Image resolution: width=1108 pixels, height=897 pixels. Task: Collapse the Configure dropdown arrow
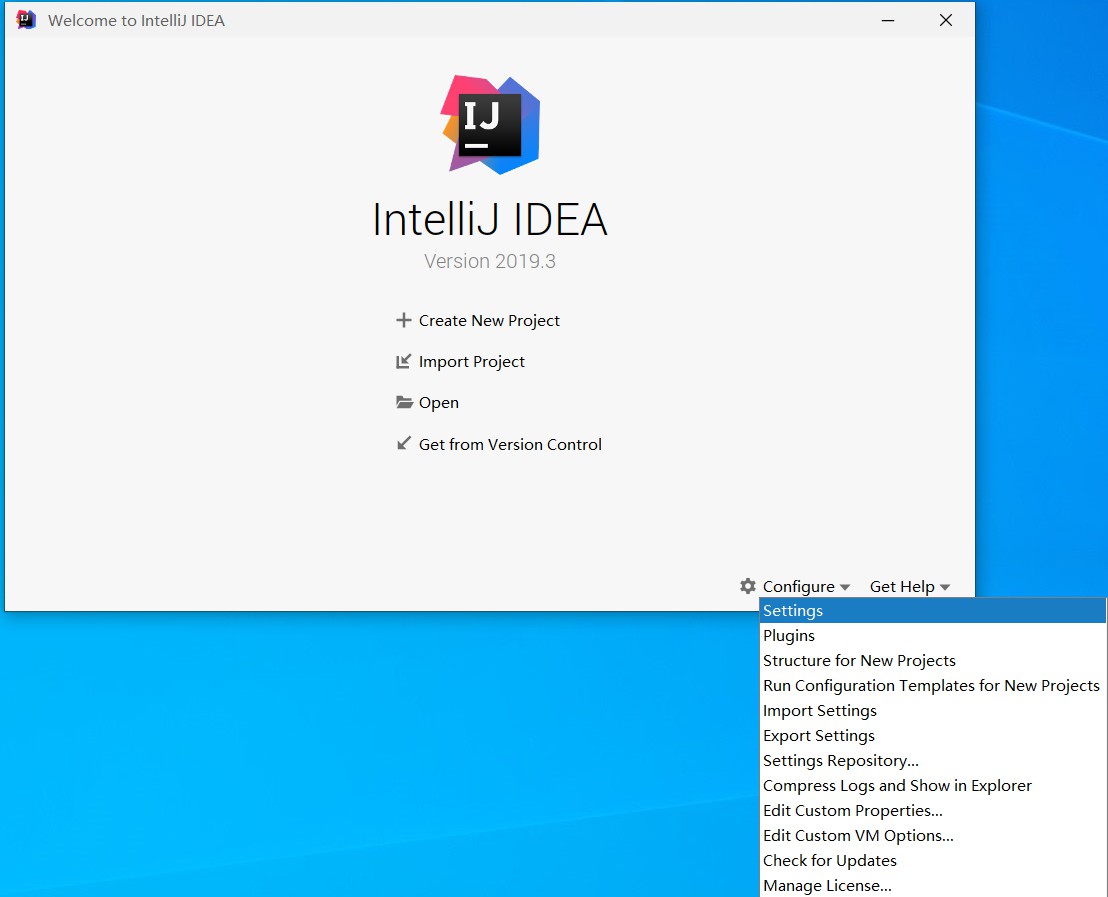point(845,587)
